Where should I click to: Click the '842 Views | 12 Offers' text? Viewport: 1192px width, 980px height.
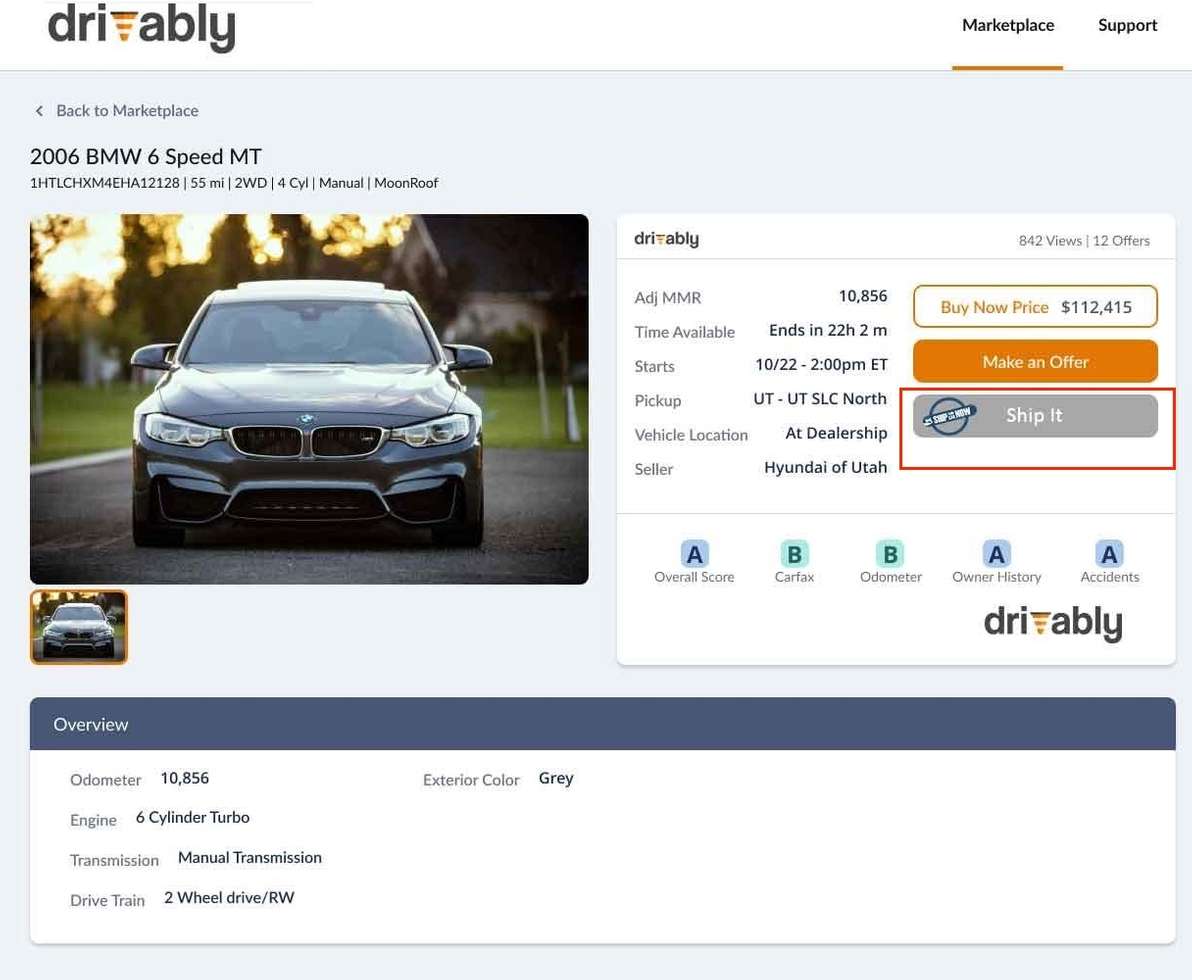pos(1084,241)
